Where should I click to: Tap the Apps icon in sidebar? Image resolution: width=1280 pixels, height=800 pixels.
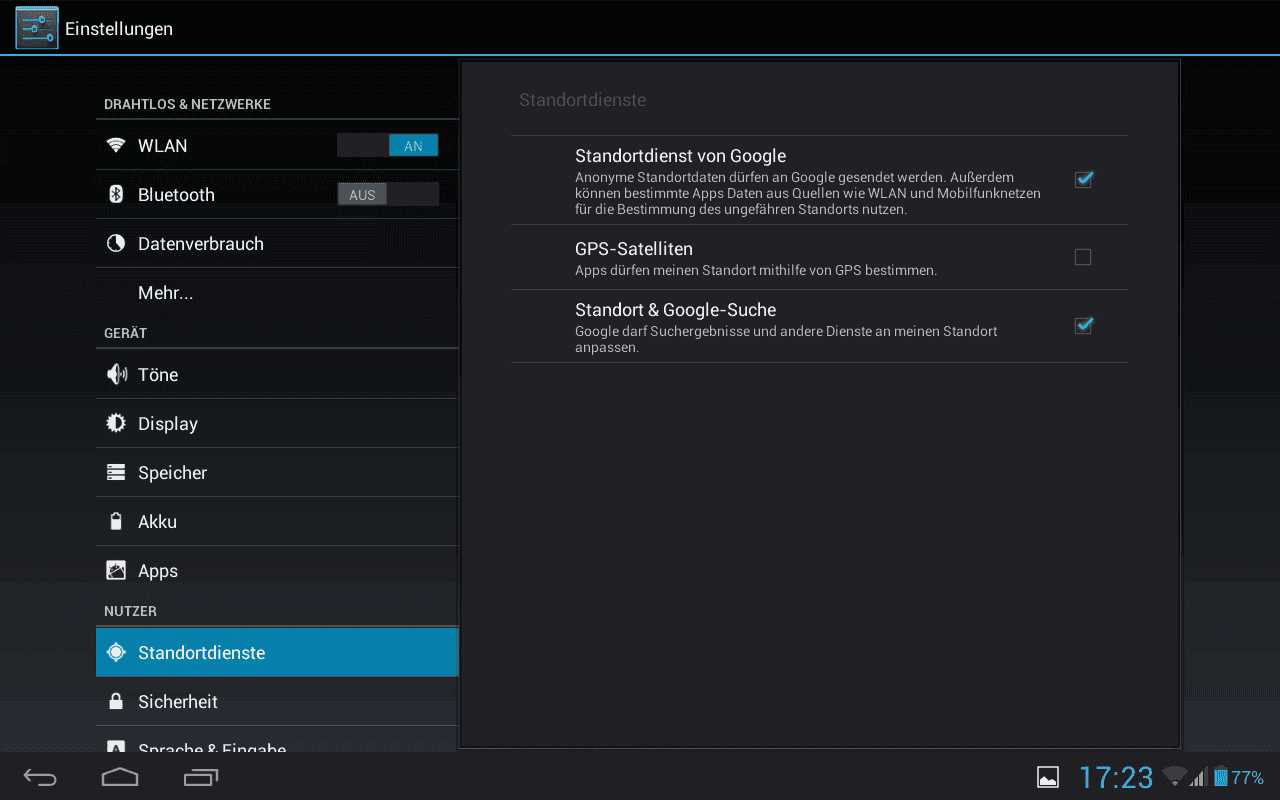point(116,570)
